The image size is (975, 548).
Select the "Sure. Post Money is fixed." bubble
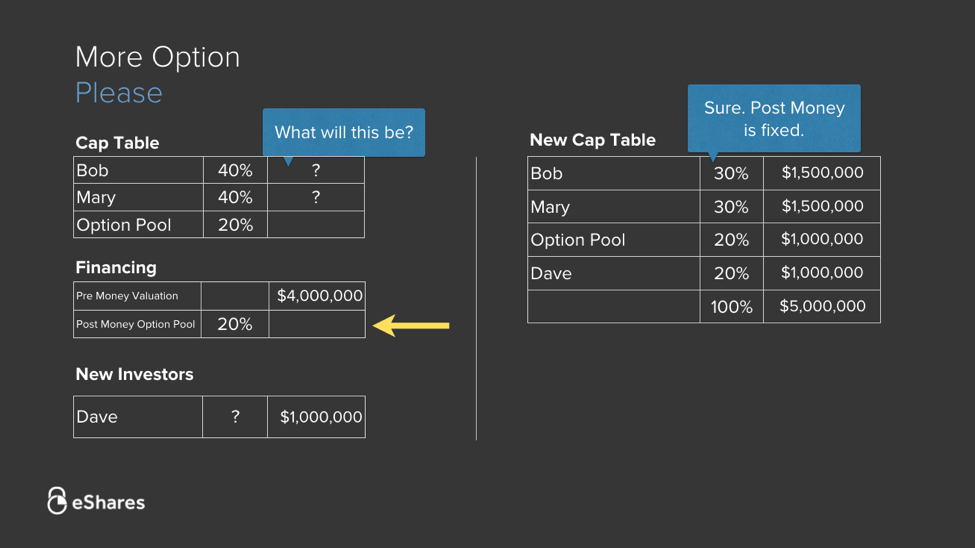coord(773,119)
